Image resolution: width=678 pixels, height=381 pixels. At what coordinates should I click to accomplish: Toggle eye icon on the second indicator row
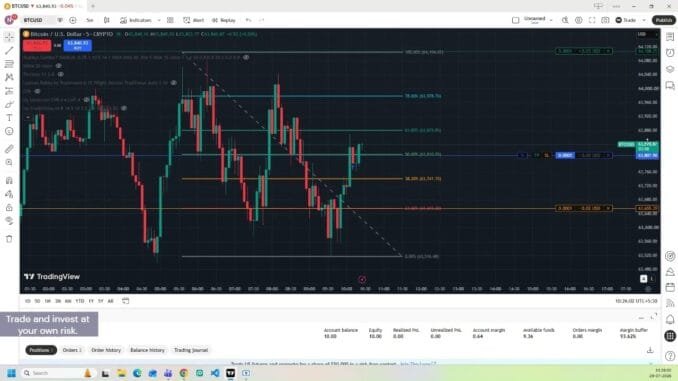58,66
